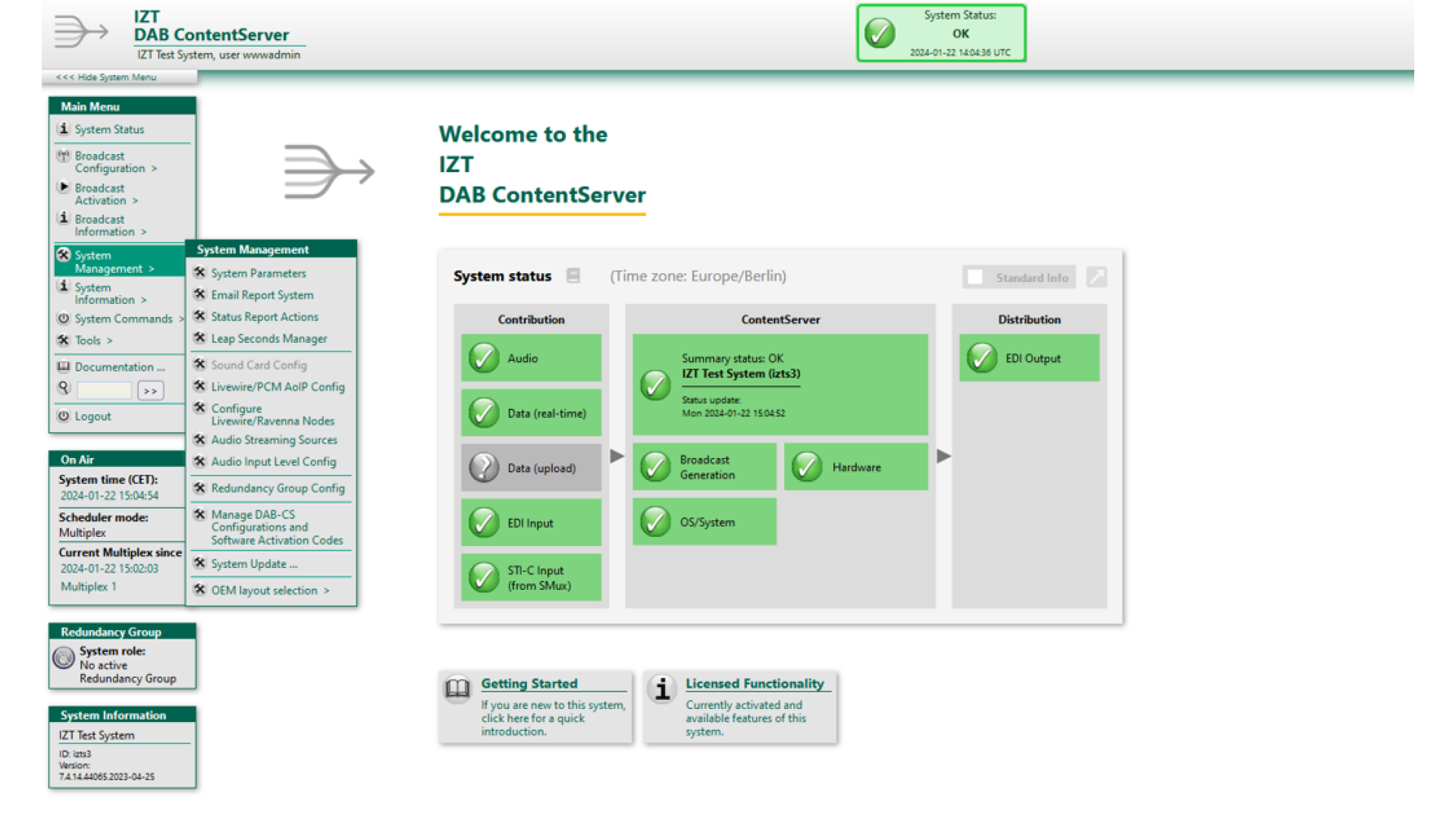
Task: Open System Parameters menu entry
Action: 259,273
